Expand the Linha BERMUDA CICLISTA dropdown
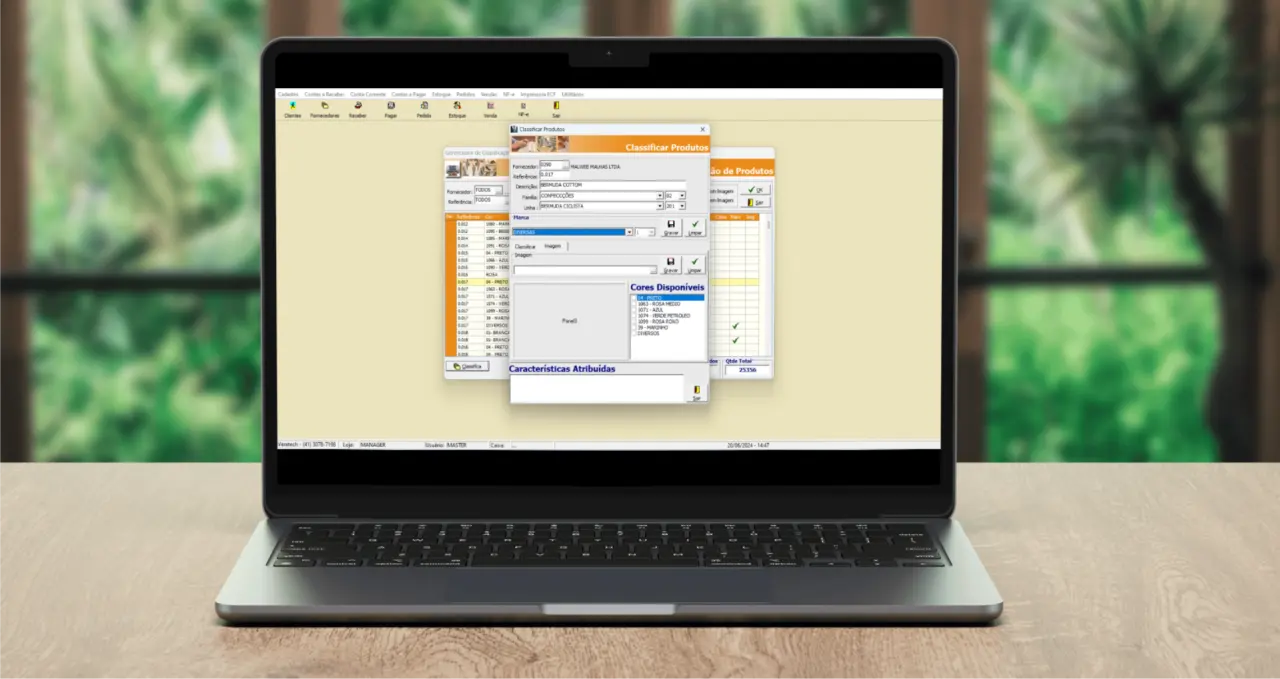 pyautogui.click(x=660, y=206)
